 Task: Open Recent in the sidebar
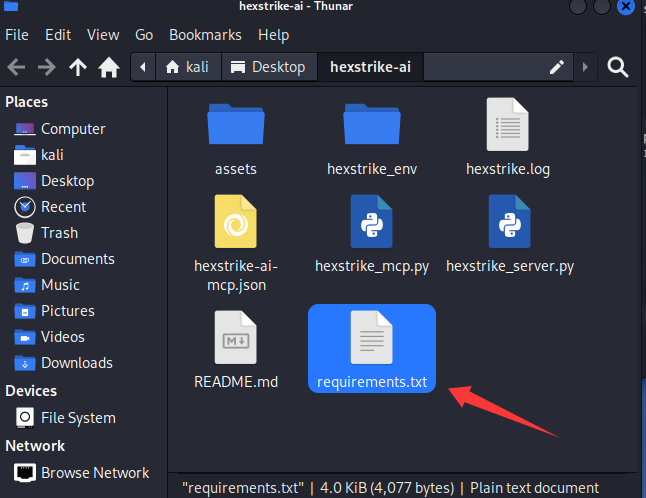50,207
